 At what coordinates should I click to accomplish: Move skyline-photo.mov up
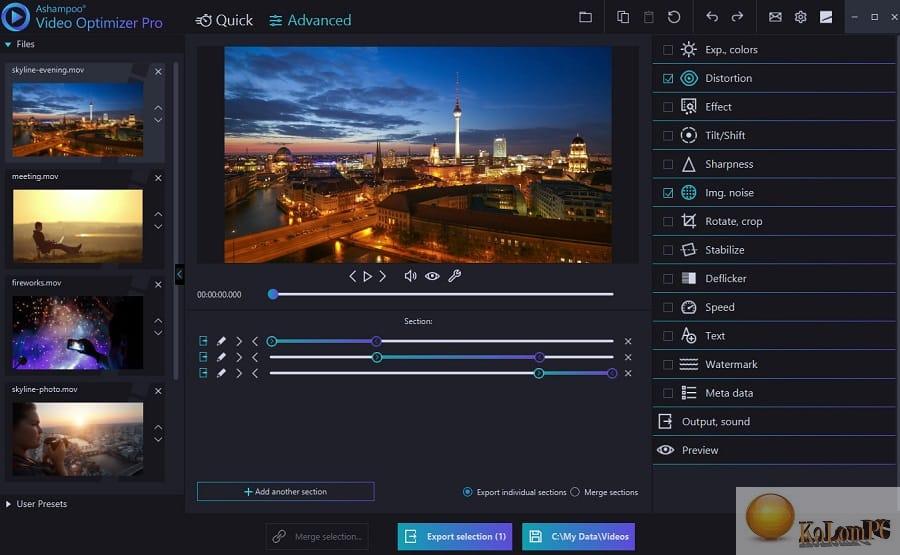point(158,427)
